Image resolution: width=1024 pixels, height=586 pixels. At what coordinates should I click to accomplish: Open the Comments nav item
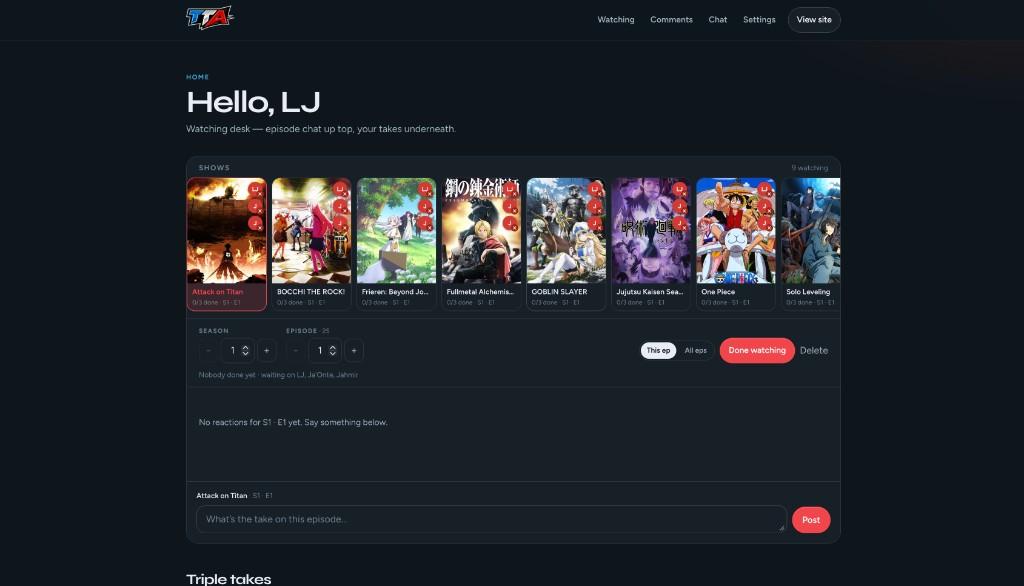pyautogui.click(x=671, y=20)
